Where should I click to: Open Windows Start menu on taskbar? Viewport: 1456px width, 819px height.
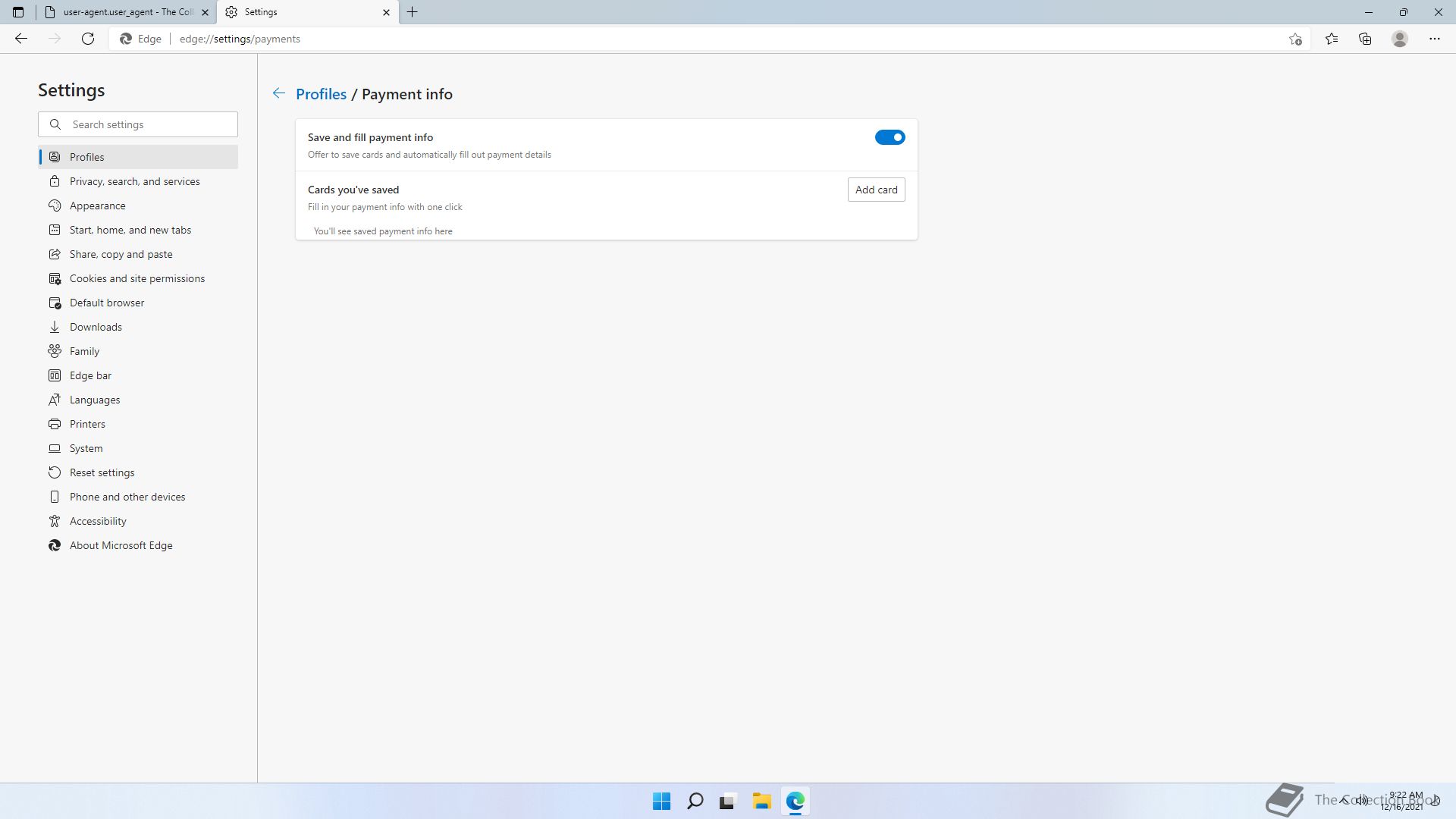click(x=661, y=801)
